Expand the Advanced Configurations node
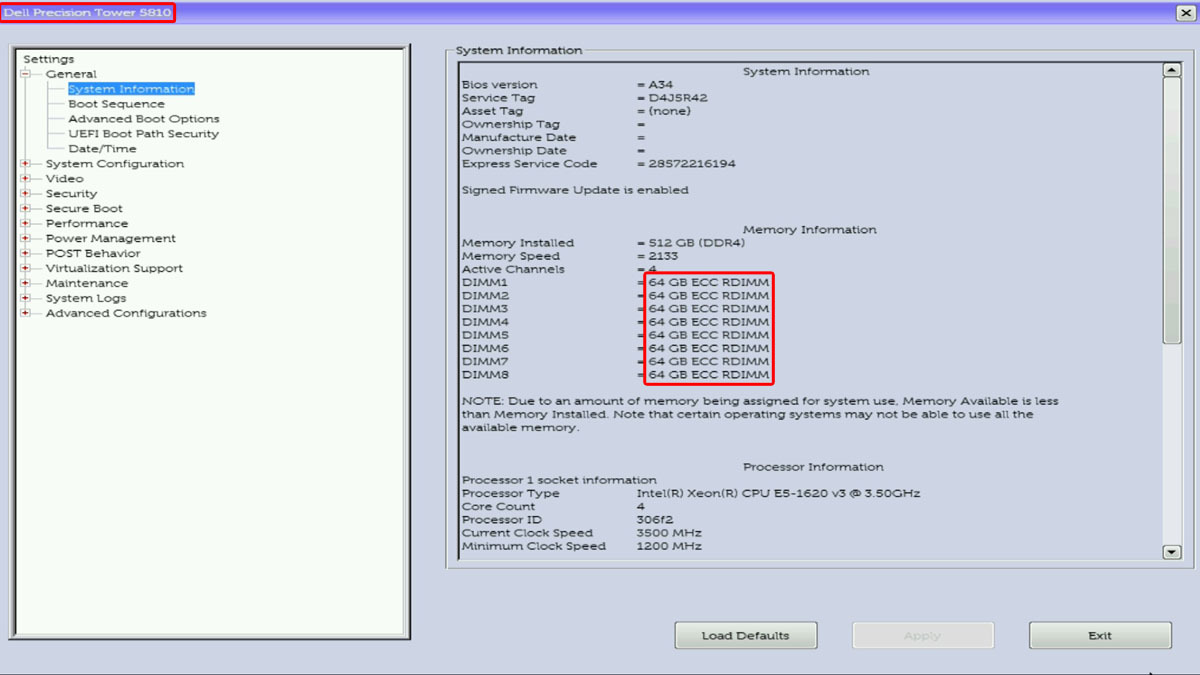Viewport: 1200px width, 675px height. 25,314
